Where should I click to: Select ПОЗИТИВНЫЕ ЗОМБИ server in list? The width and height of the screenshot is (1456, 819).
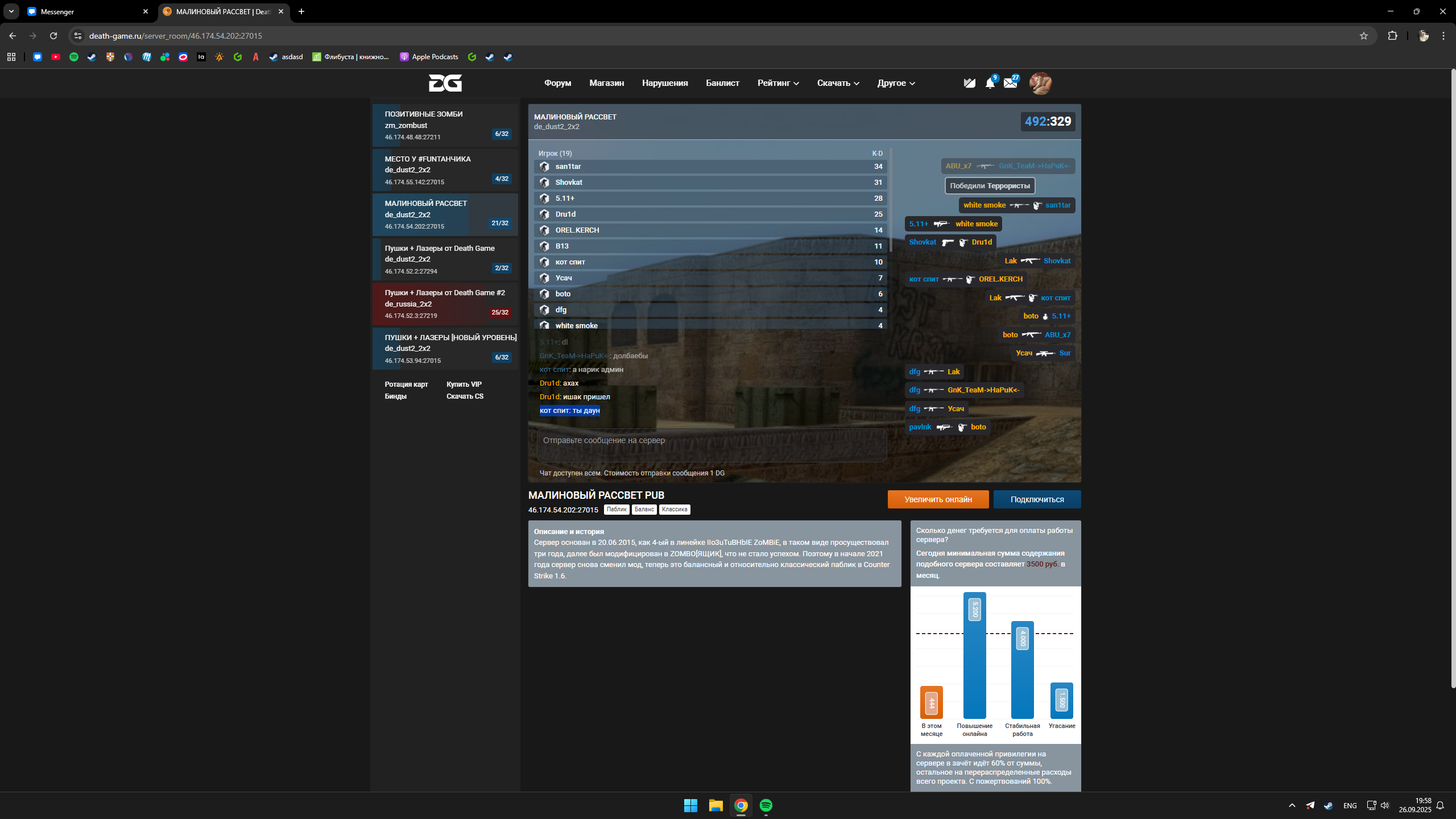[445, 125]
